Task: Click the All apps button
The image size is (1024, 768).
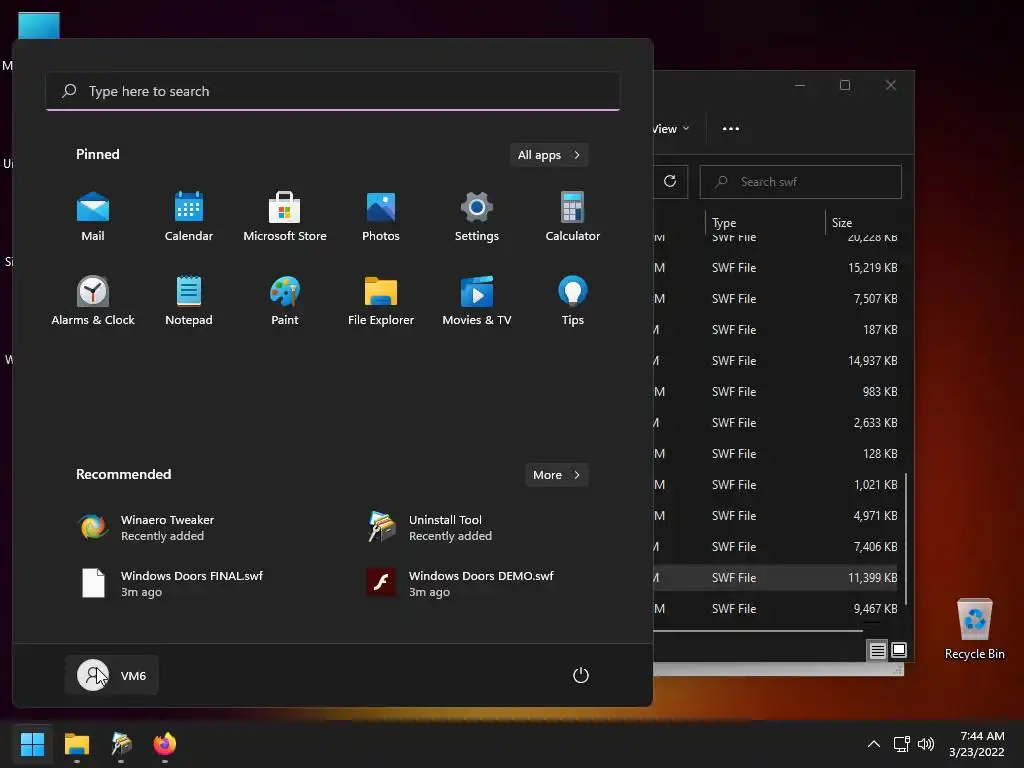Action: tap(549, 155)
